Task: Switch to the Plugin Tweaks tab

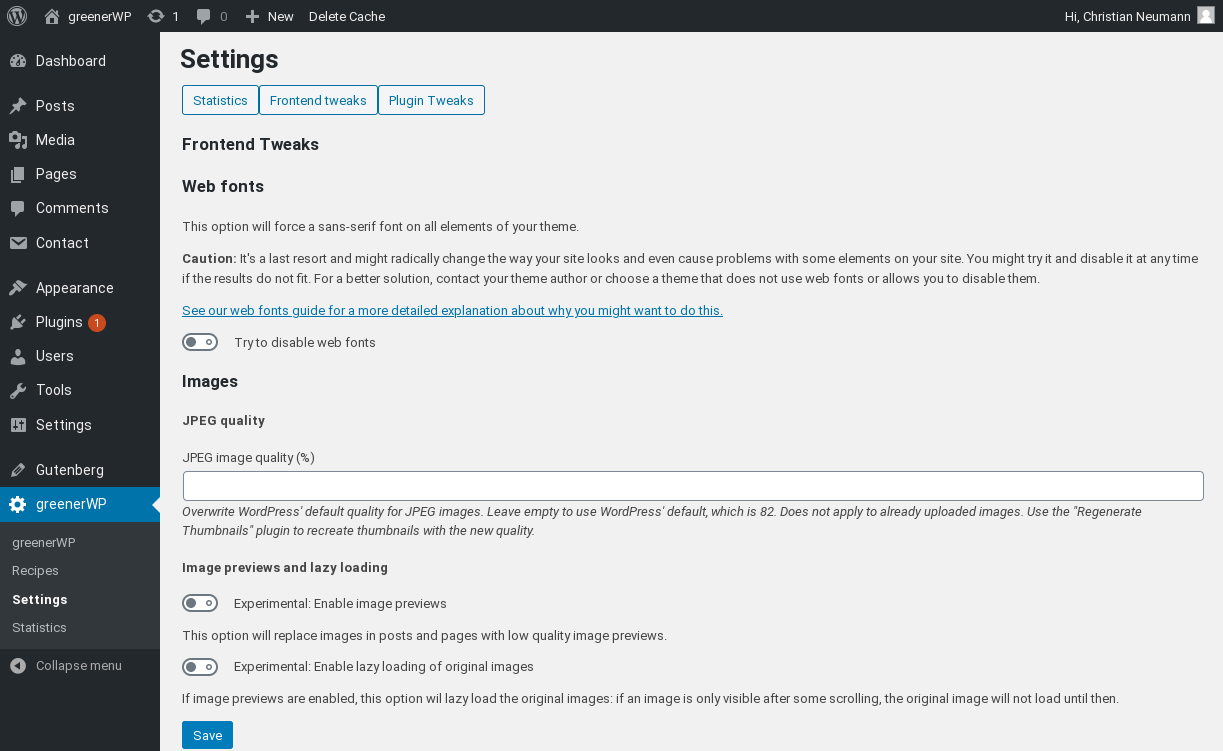Action: (x=431, y=100)
